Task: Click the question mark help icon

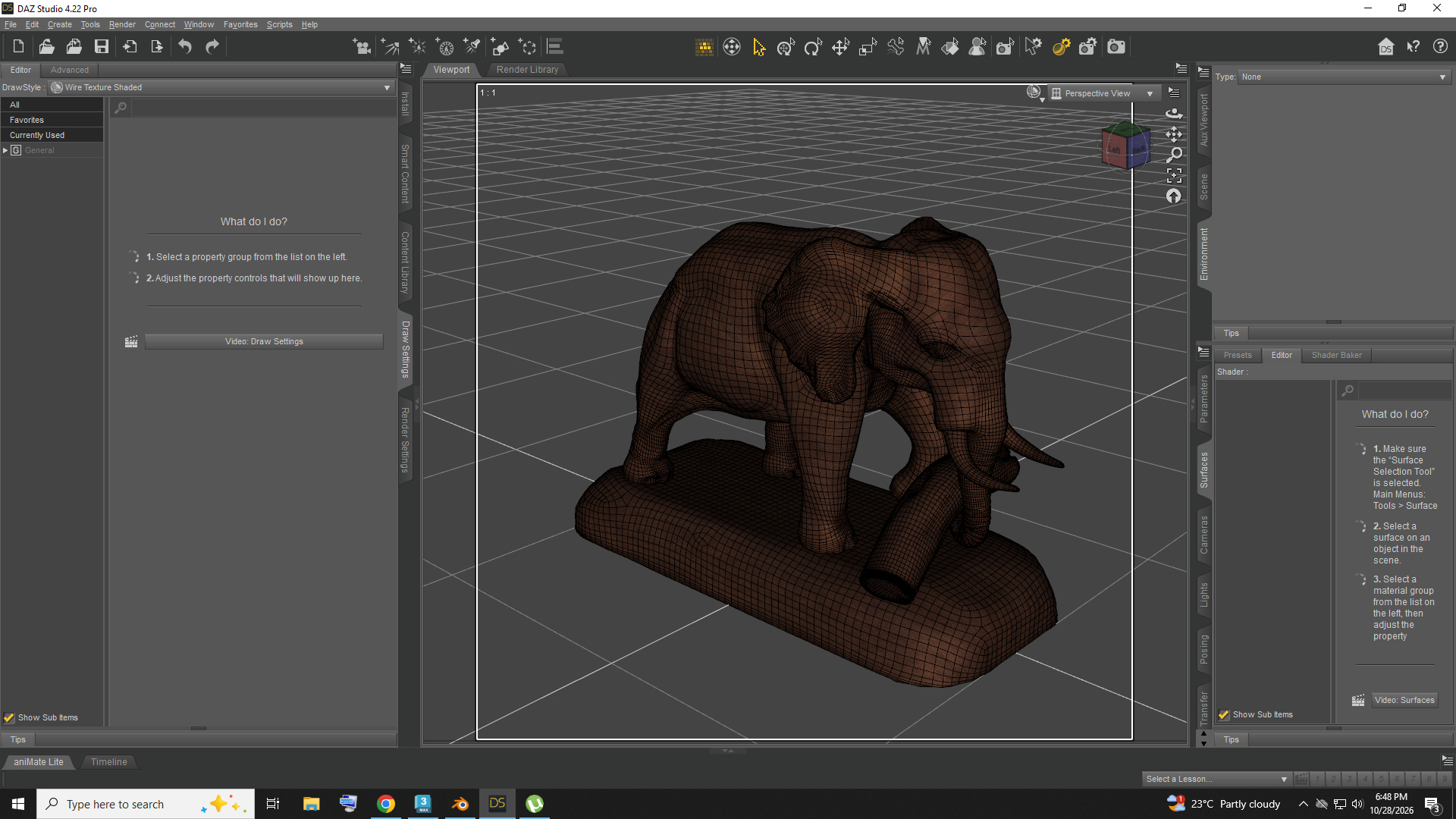Action: tap(1440, 47)
